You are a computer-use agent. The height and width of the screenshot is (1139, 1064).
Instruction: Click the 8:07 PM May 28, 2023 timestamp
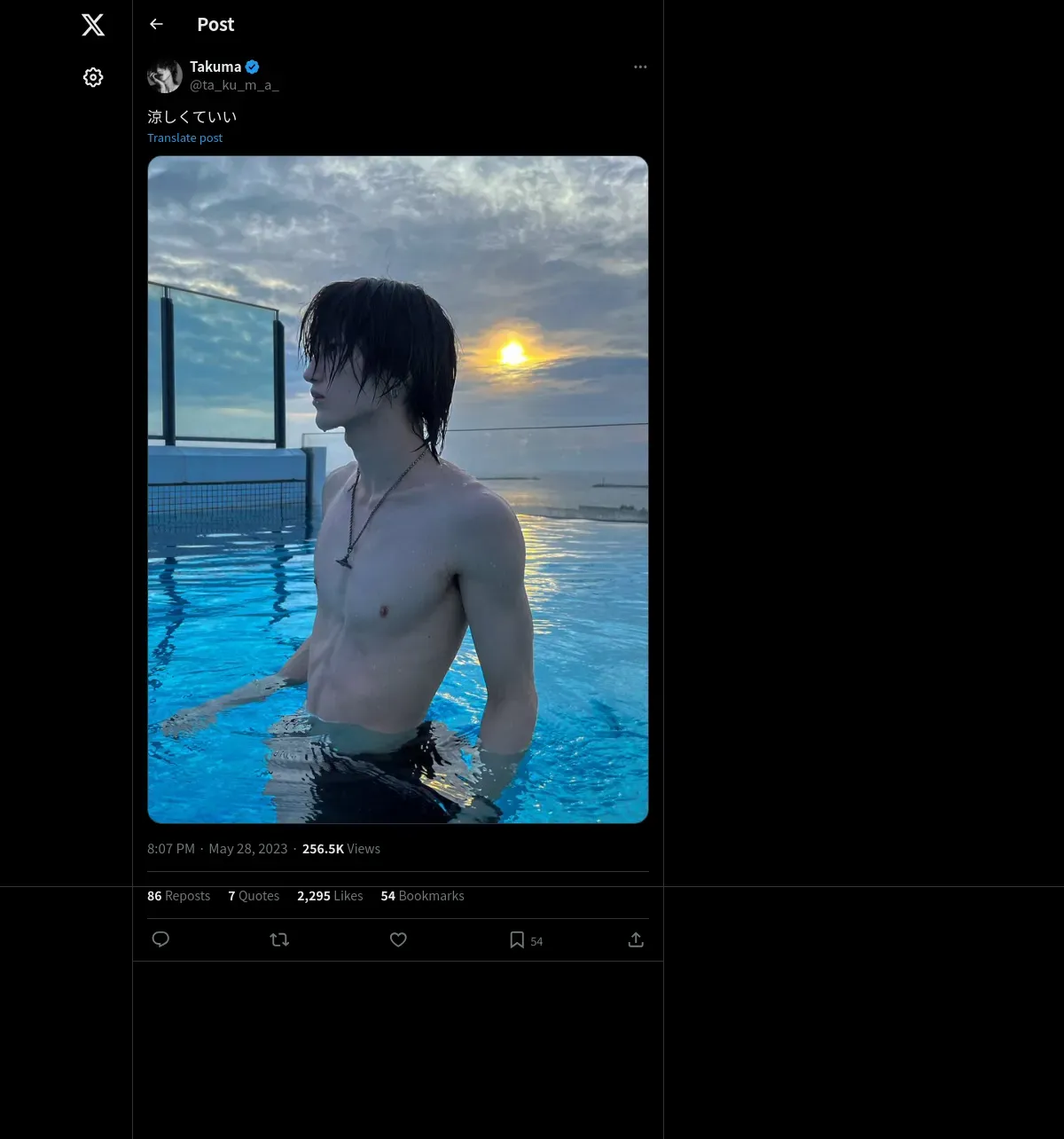tap(217, 849)
